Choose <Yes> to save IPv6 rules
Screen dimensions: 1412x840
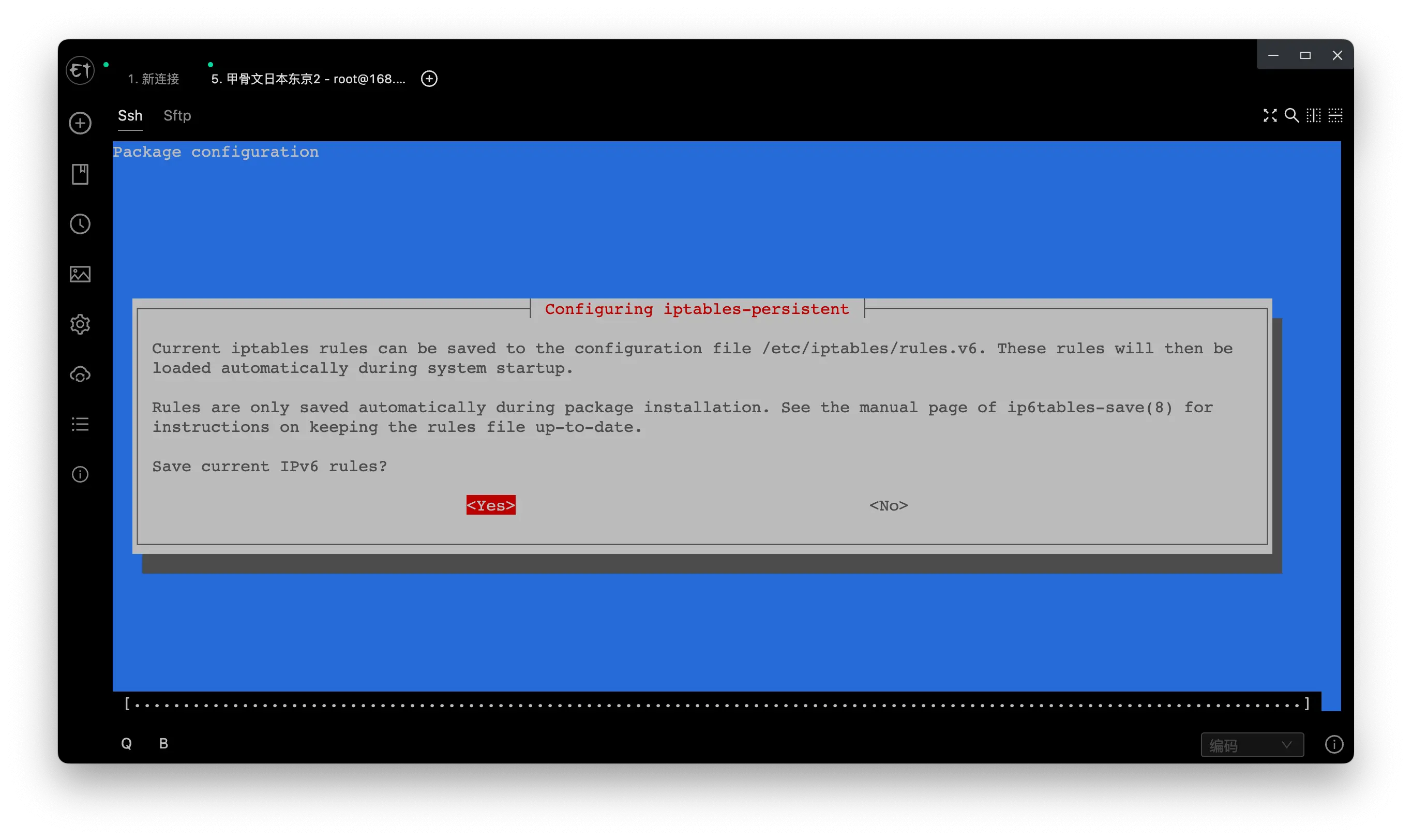click(491, 505)
